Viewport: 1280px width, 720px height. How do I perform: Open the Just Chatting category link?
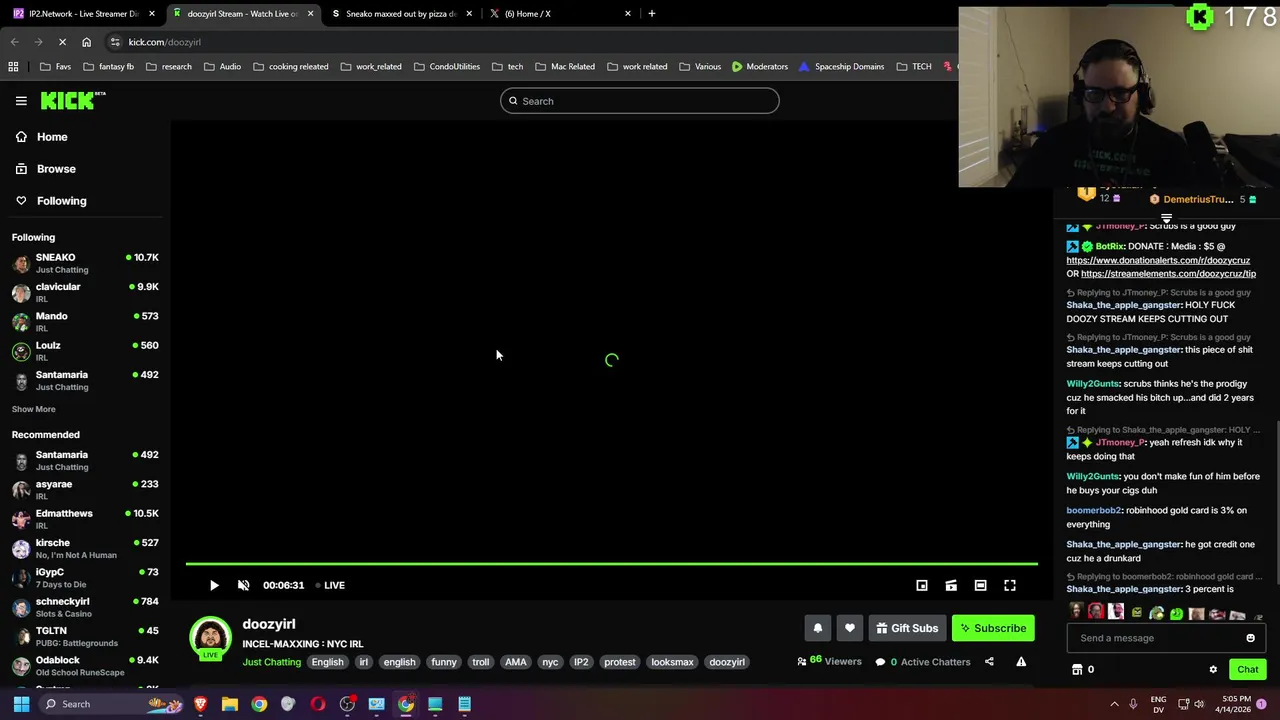[271, 662]
